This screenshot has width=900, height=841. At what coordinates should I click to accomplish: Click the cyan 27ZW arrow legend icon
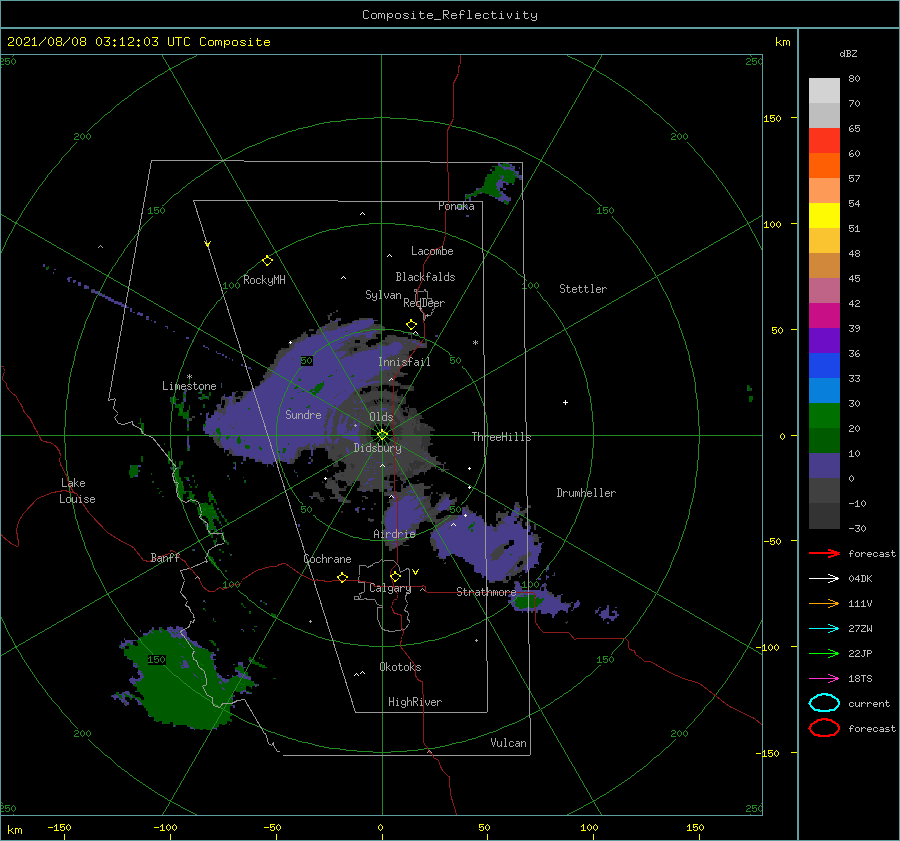pyautogui.click(x=824, y=629)
